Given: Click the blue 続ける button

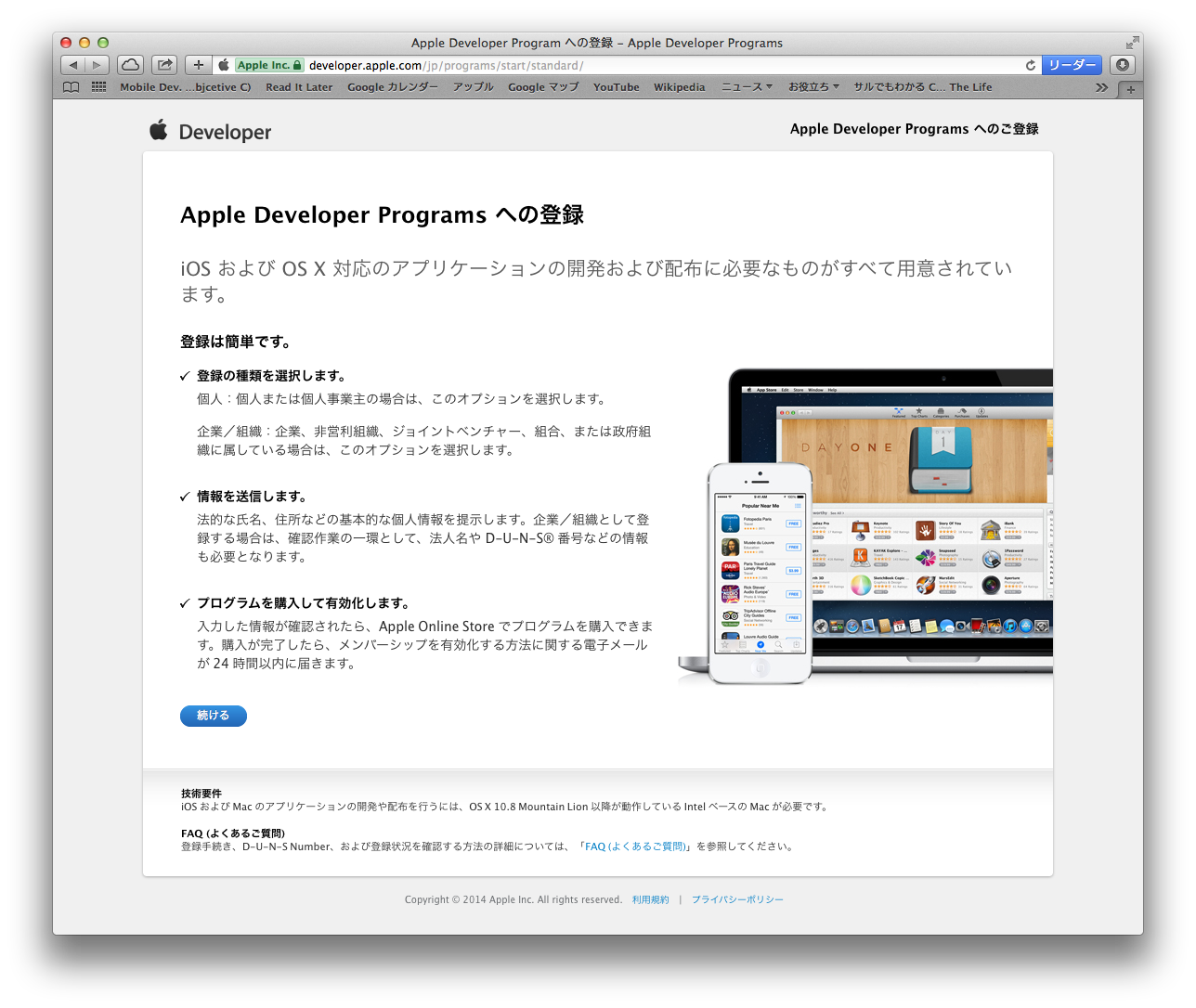Looking at the screenshot, I should point(214,716).
